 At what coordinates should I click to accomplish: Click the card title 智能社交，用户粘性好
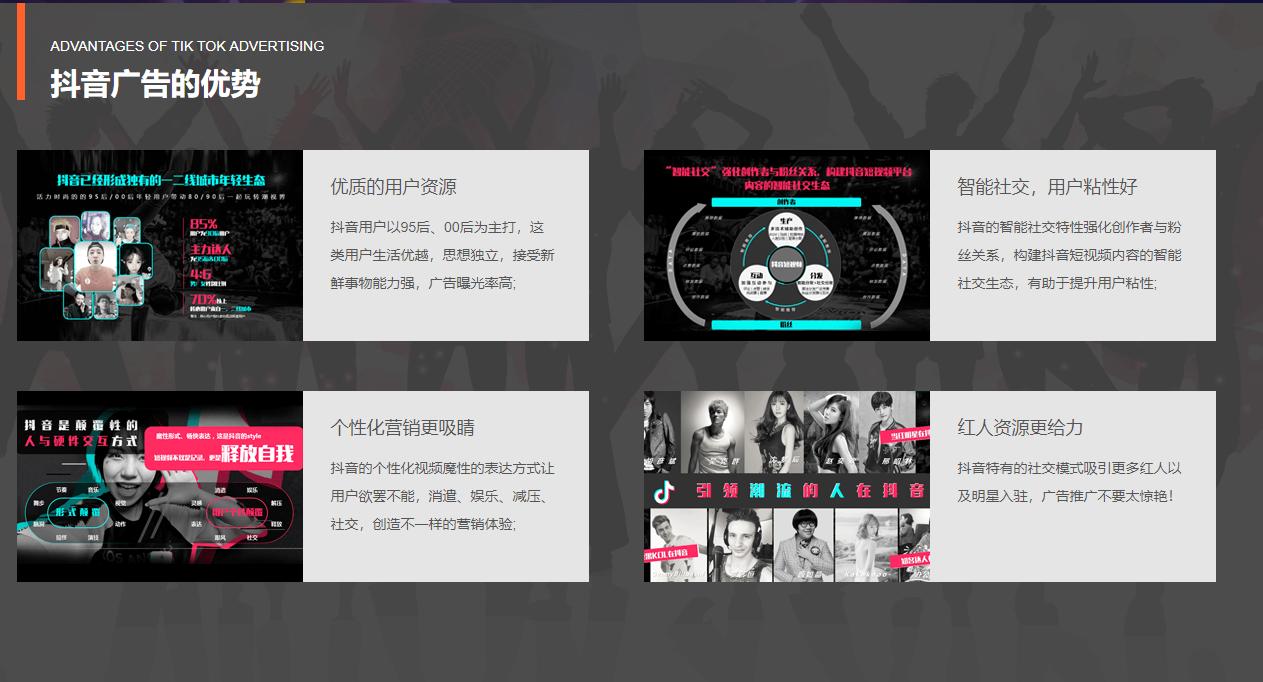(1047, 187)
